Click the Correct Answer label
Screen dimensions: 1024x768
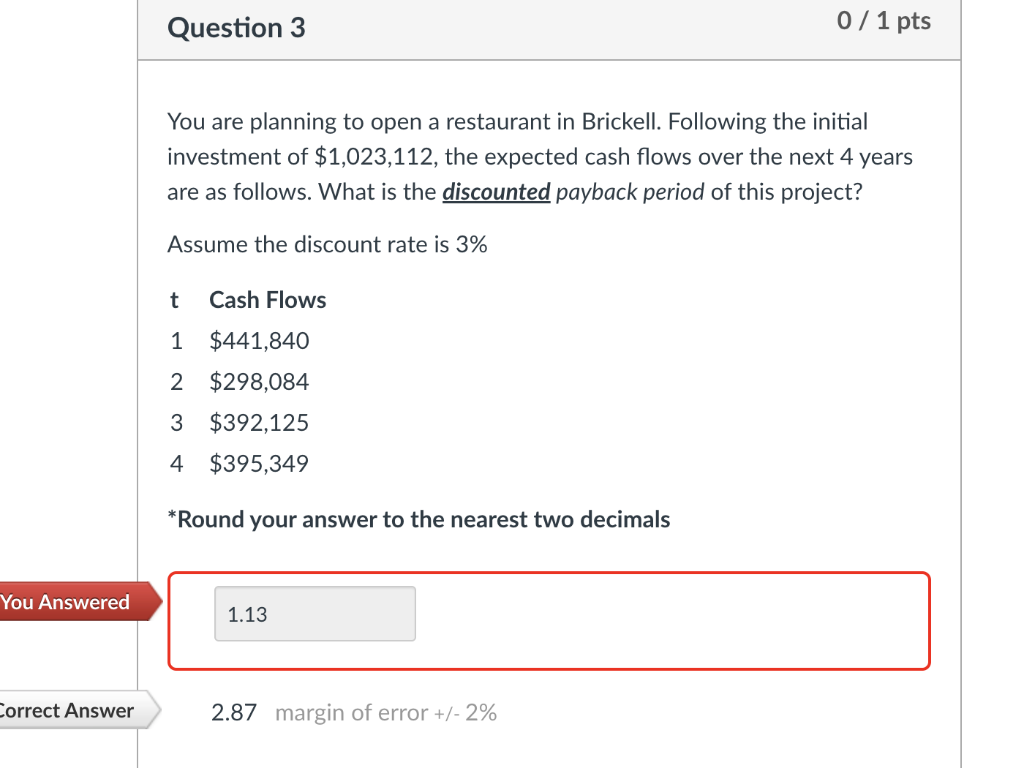coord(66,711)
